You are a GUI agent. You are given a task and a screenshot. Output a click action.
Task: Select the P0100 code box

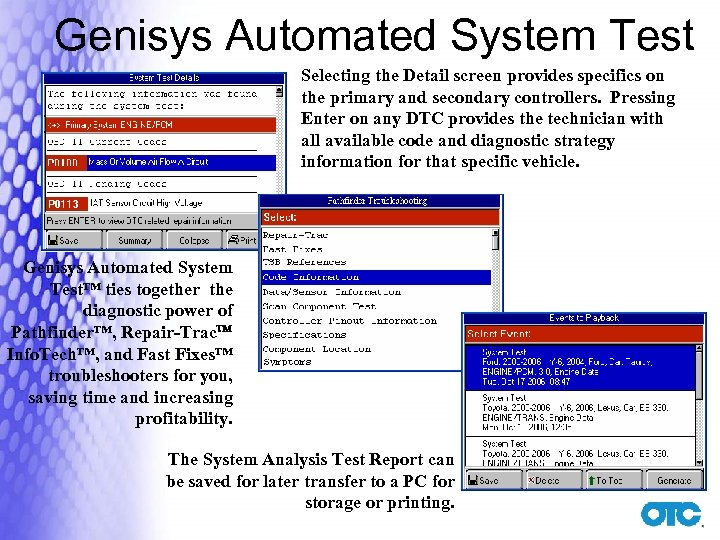pos(66,163)
